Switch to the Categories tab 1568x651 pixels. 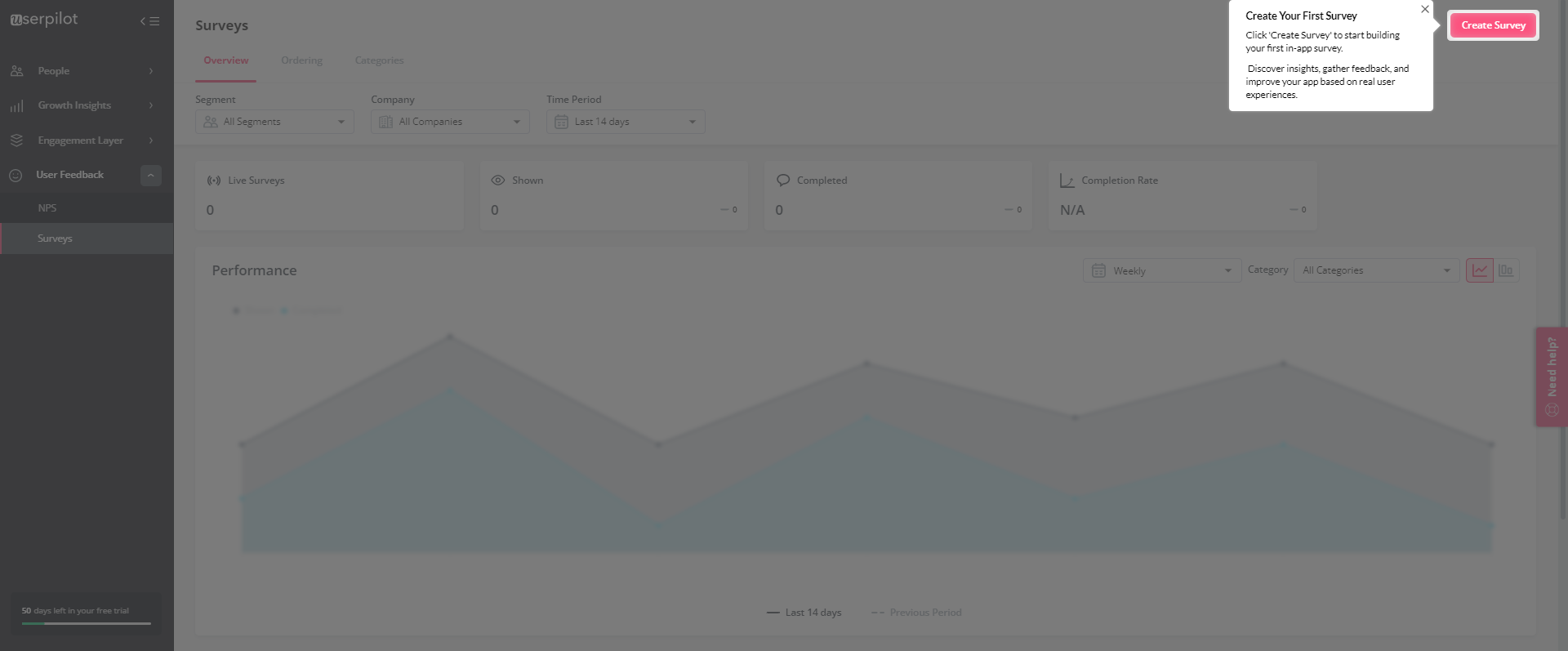[379, 60]
